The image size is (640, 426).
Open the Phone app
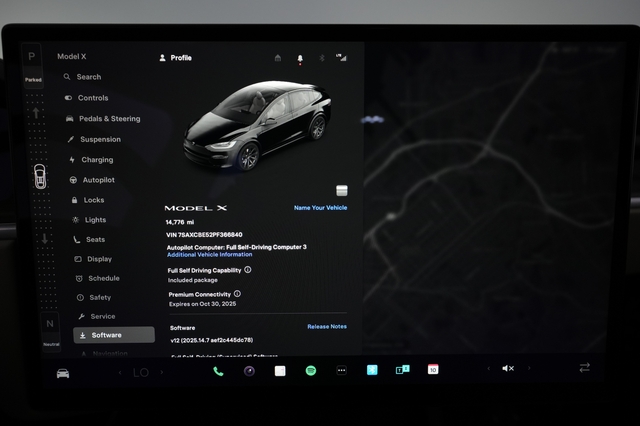(218, 371)
